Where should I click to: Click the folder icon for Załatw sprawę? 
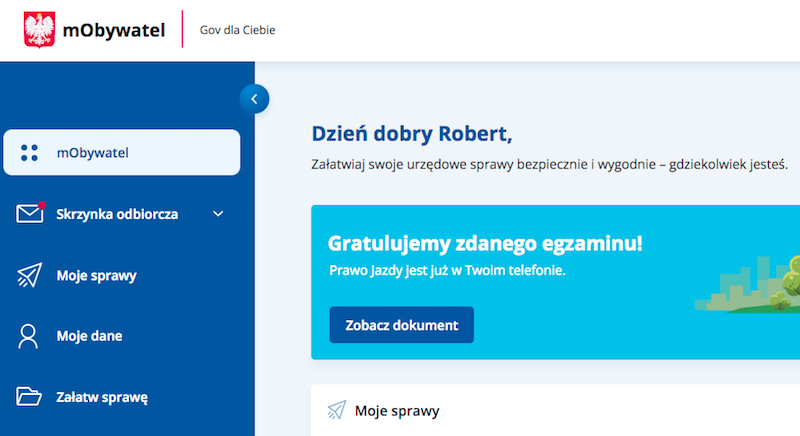click(x=29, y=397)
